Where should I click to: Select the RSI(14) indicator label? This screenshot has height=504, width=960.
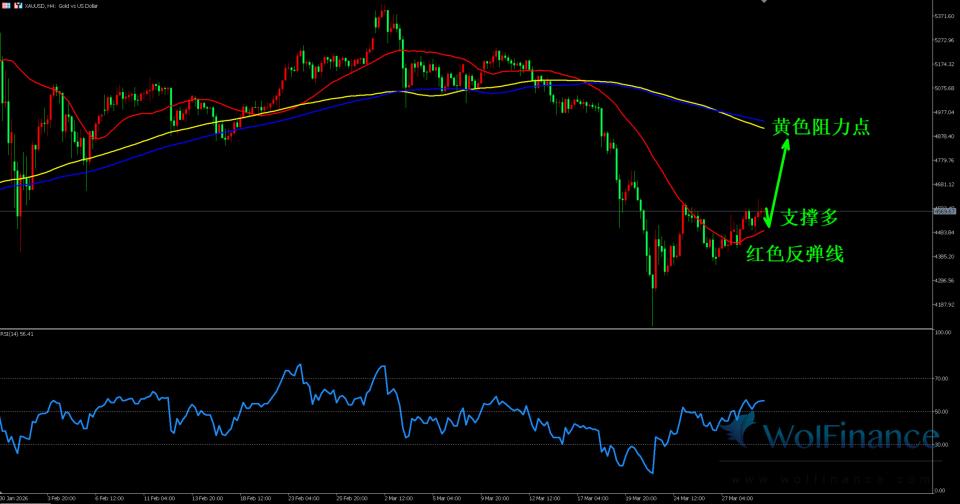point(19,334)
